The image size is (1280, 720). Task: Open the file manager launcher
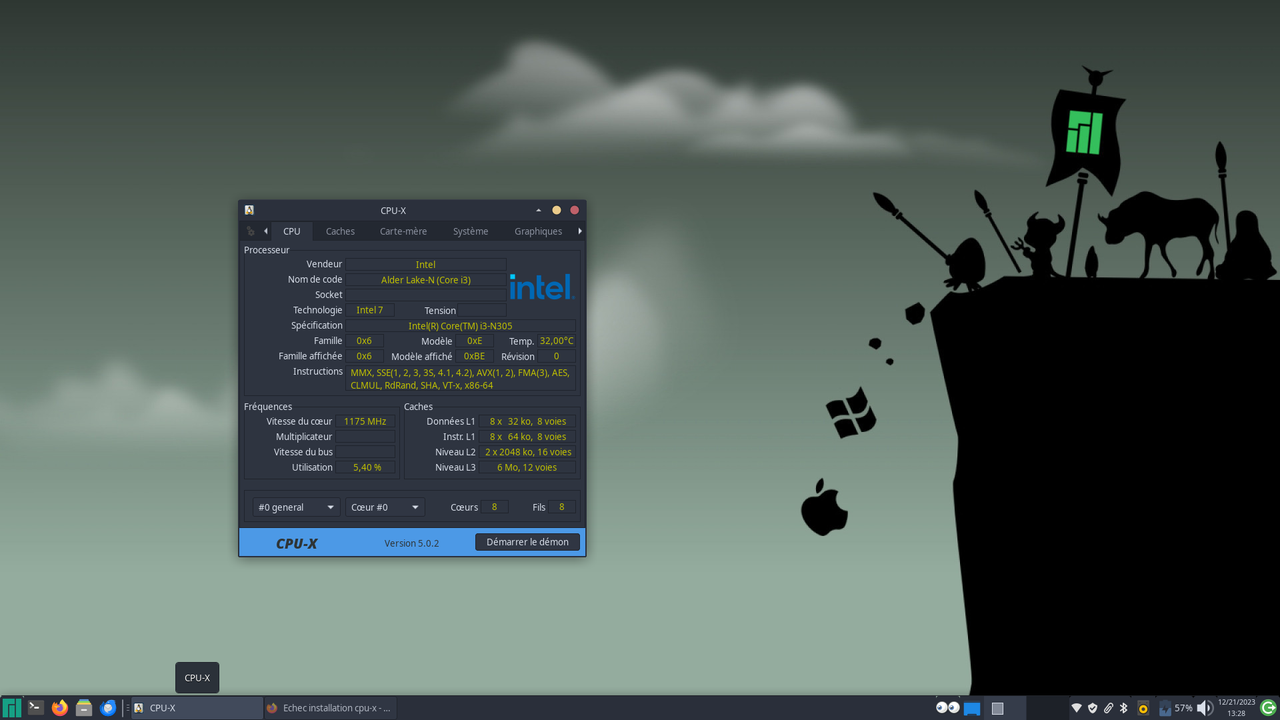(84, 708)
